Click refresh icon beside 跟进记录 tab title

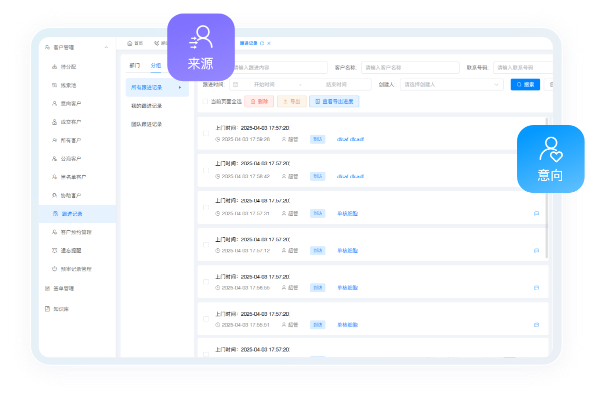tap(262, 43)
